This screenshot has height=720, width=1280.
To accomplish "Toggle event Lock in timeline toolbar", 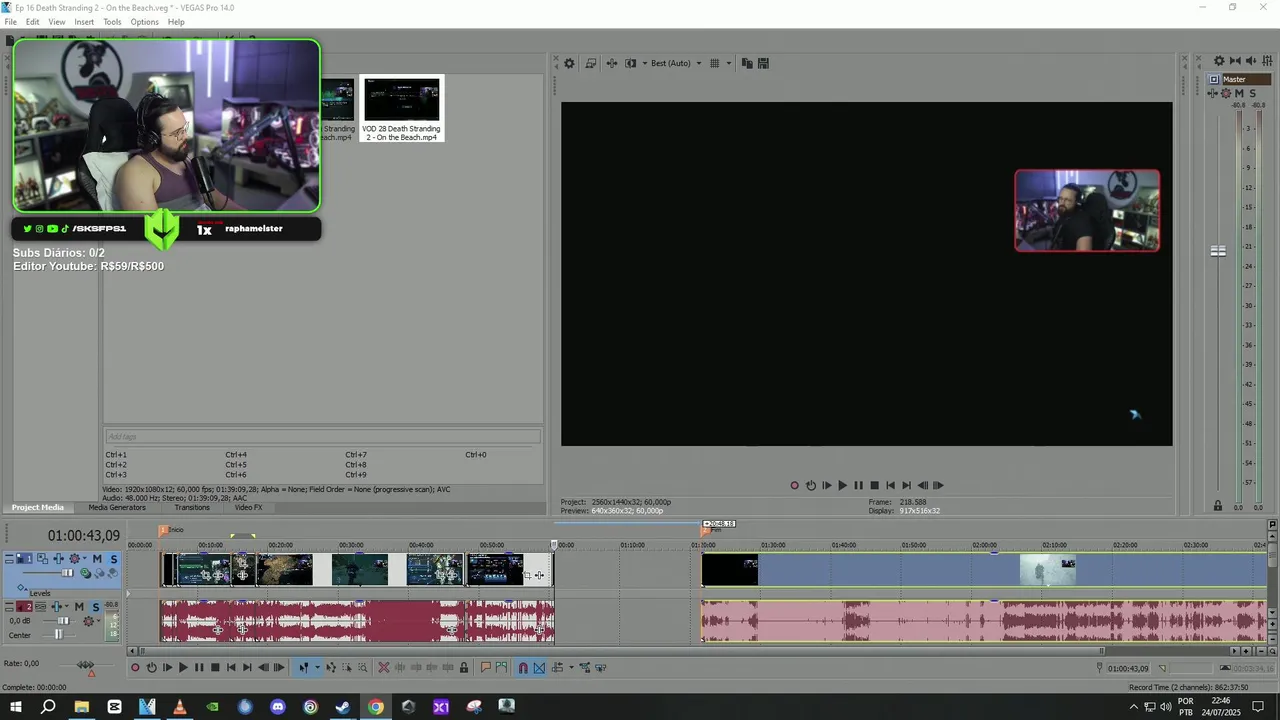I will click(463, 667).
